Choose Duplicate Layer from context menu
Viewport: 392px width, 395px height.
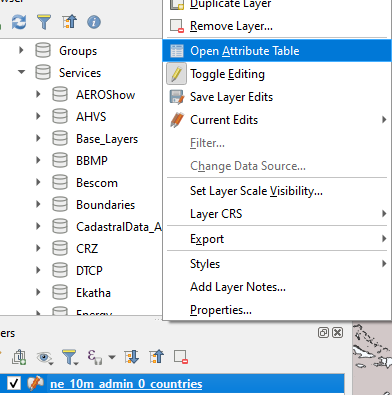click(x=277, y=4)
